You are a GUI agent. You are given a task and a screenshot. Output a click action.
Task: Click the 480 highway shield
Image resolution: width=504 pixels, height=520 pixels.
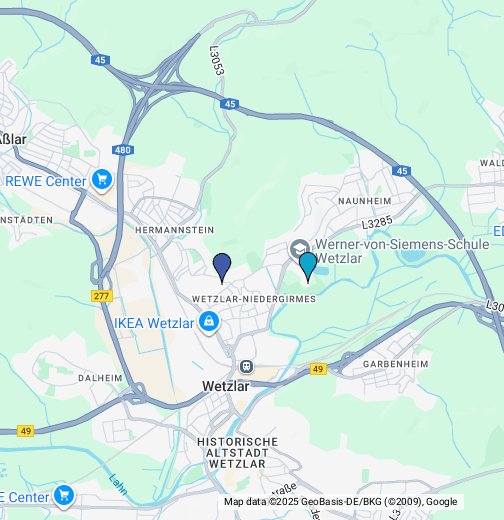click(123, 150)
